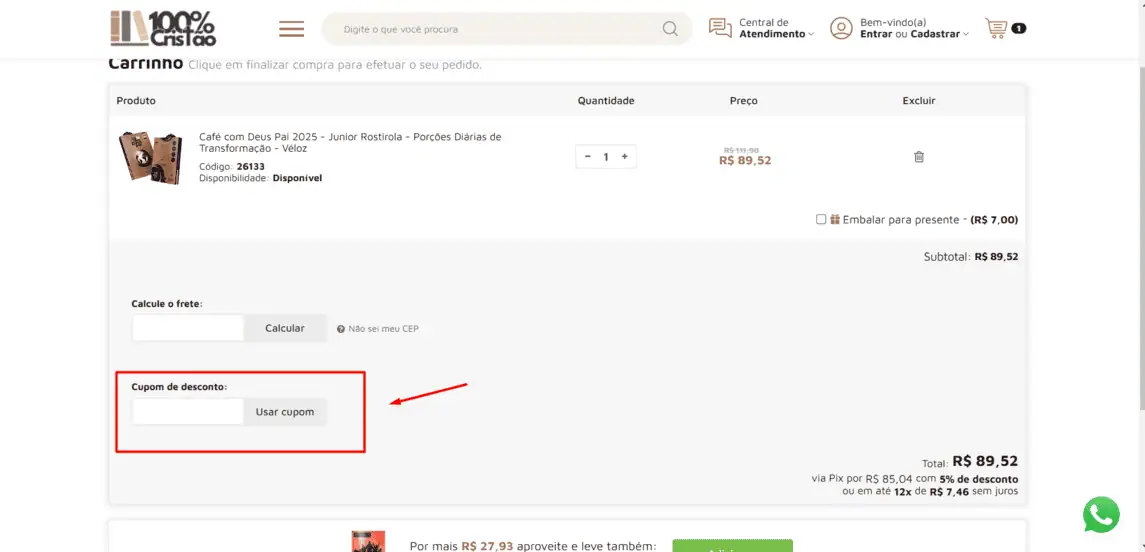Click the Café com Deus Pai thumbnail
The height and width of the screenshot is (552, 1145).
click(x=150, y=157)
